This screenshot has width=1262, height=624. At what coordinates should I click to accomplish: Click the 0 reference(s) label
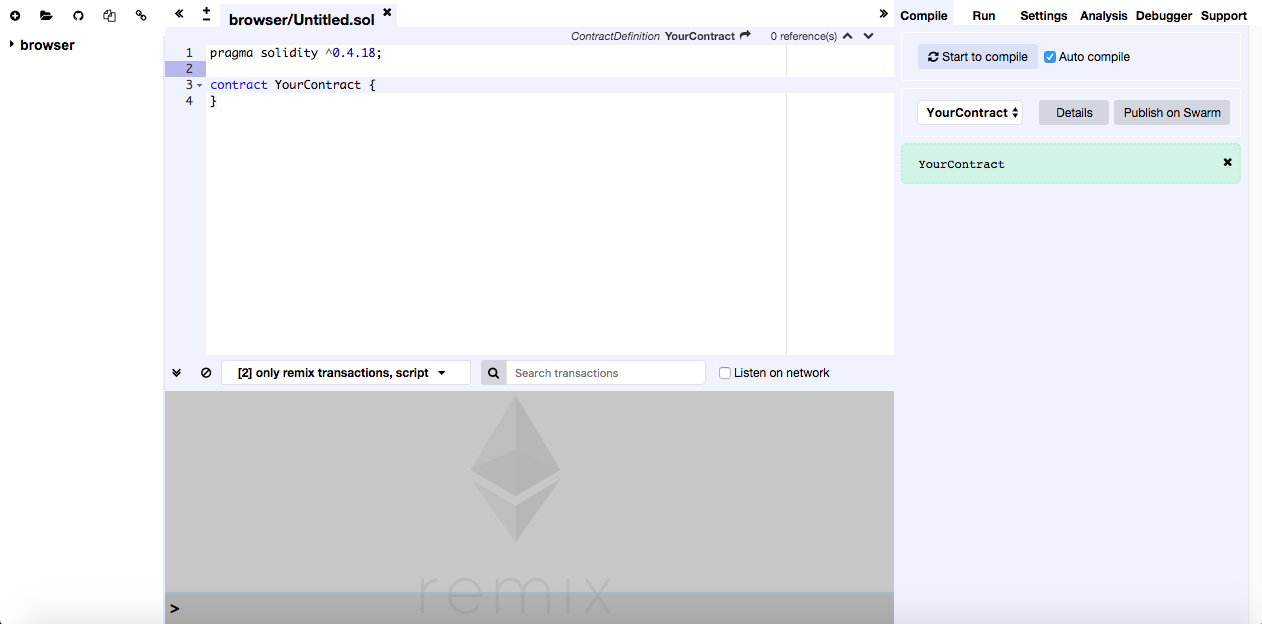(x=804, y=36)
